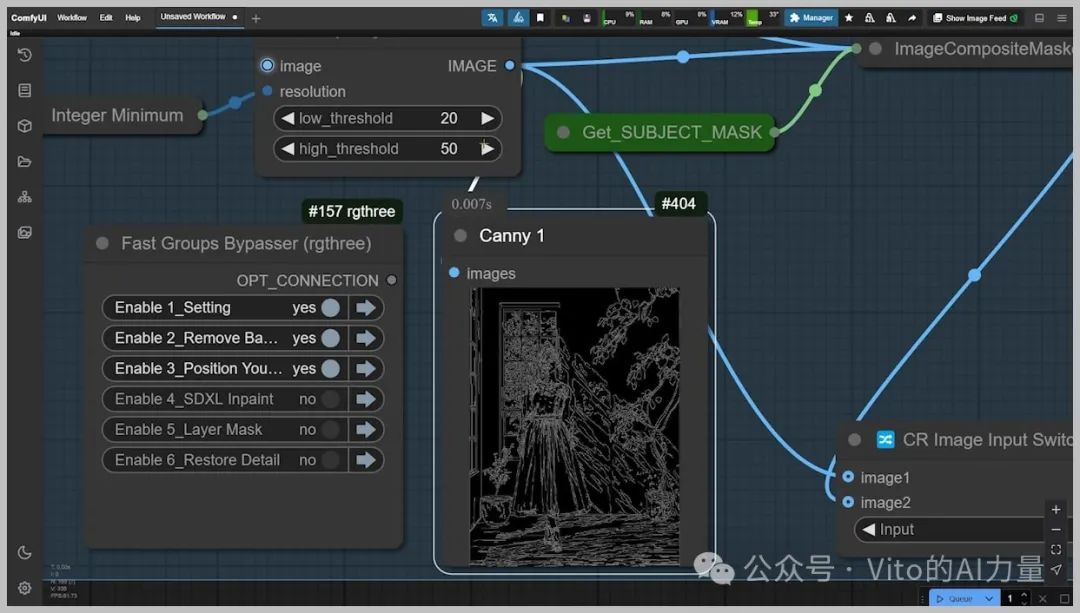Open the image gallery sidebar icon
This screenshot has width=1080, height=613.
coord(25,233)
